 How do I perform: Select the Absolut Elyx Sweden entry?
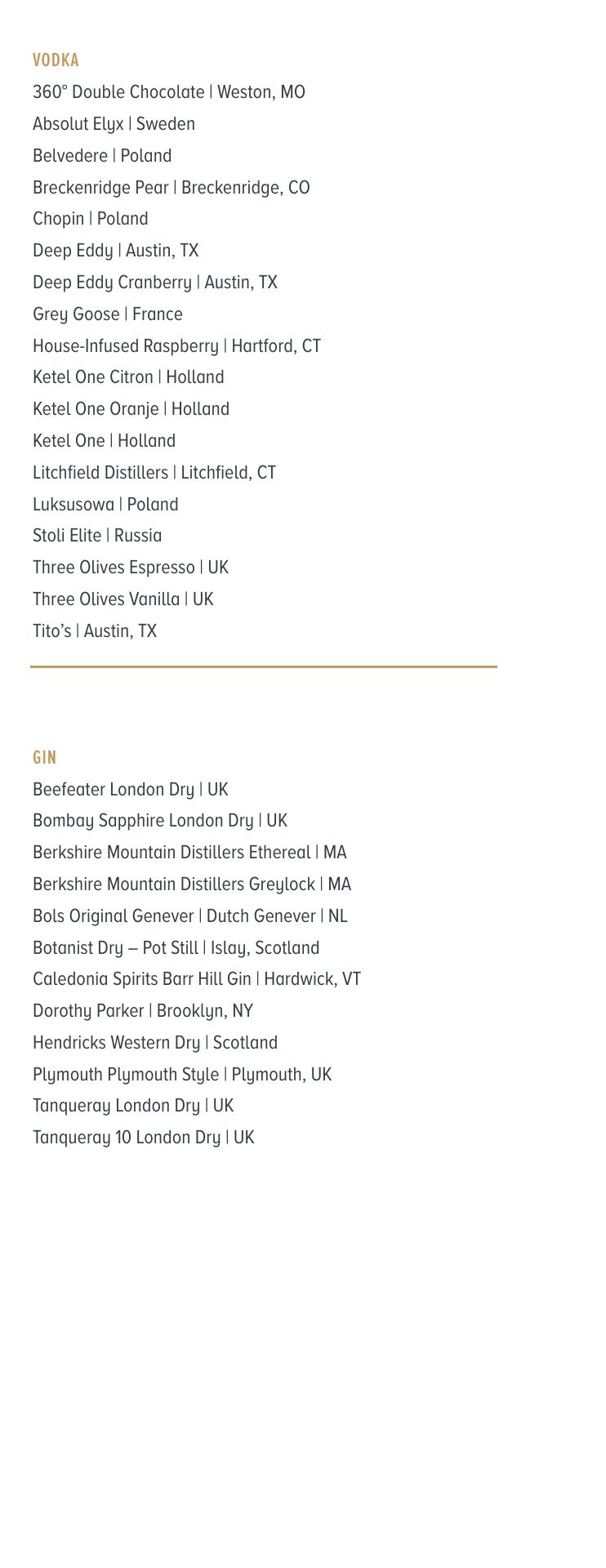[x=114, y=124]
